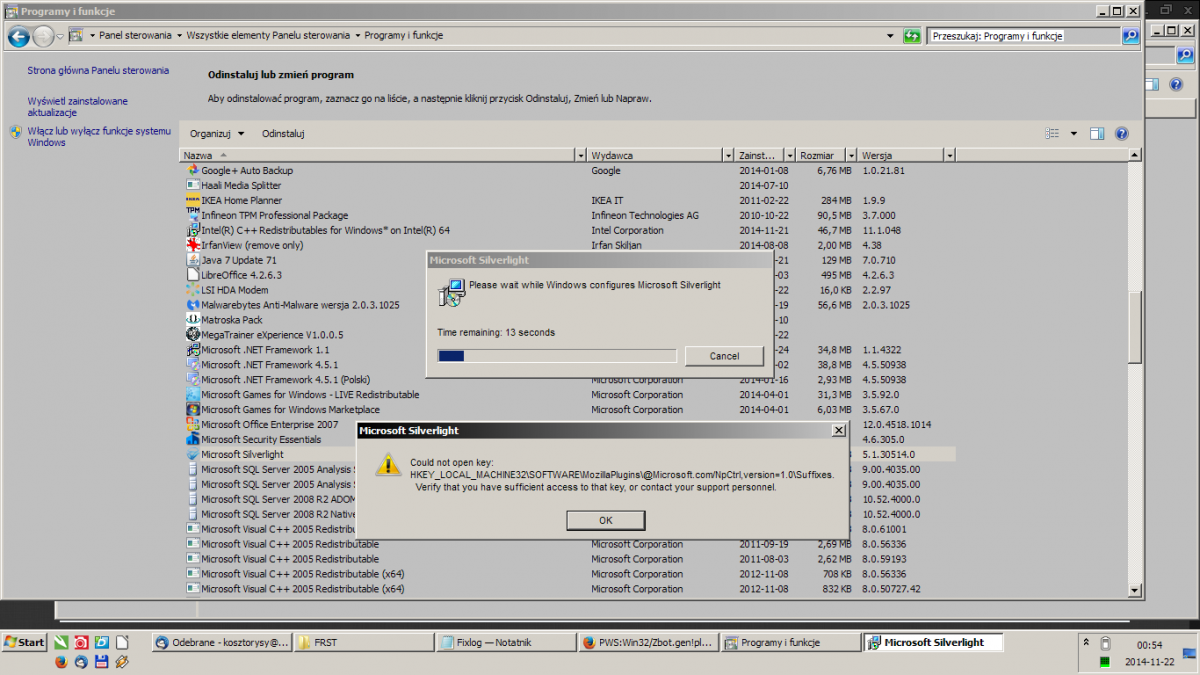Screen dimensions: 1200x675
Task: Click the search box in Programy i funkcje
Action: tap(1025, 36)
